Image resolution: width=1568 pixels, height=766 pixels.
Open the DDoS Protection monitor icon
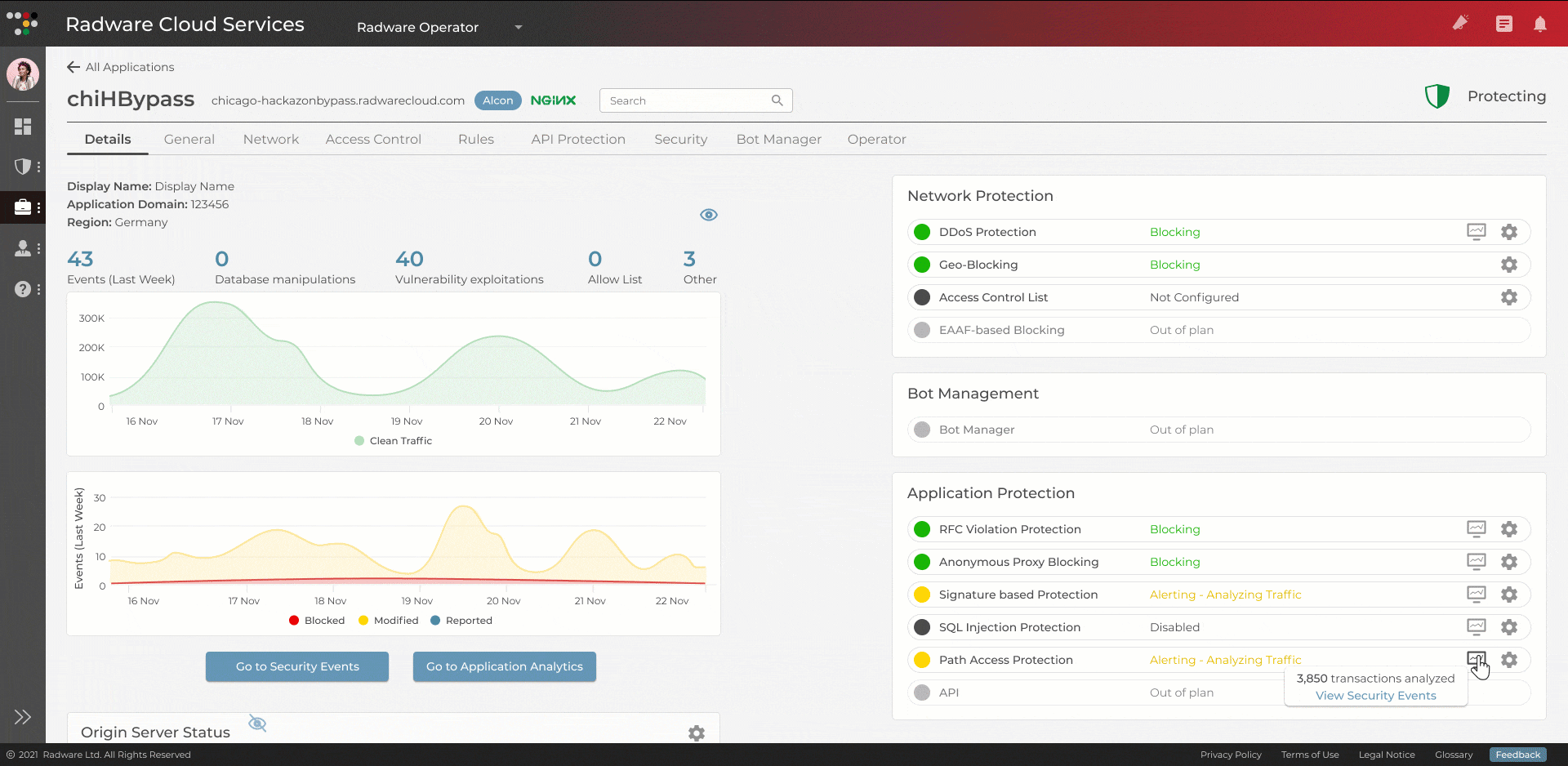pos(1476,232)
